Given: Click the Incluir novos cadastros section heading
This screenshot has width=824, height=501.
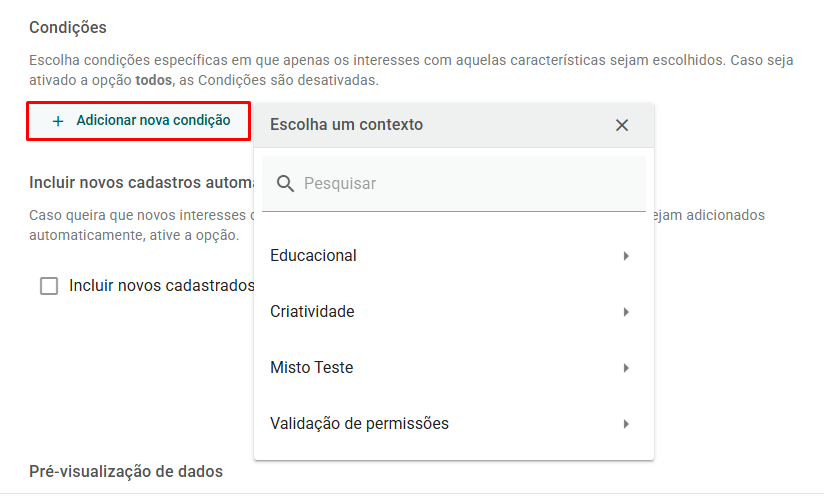Looking at the screenshot, I should [141, 182].
